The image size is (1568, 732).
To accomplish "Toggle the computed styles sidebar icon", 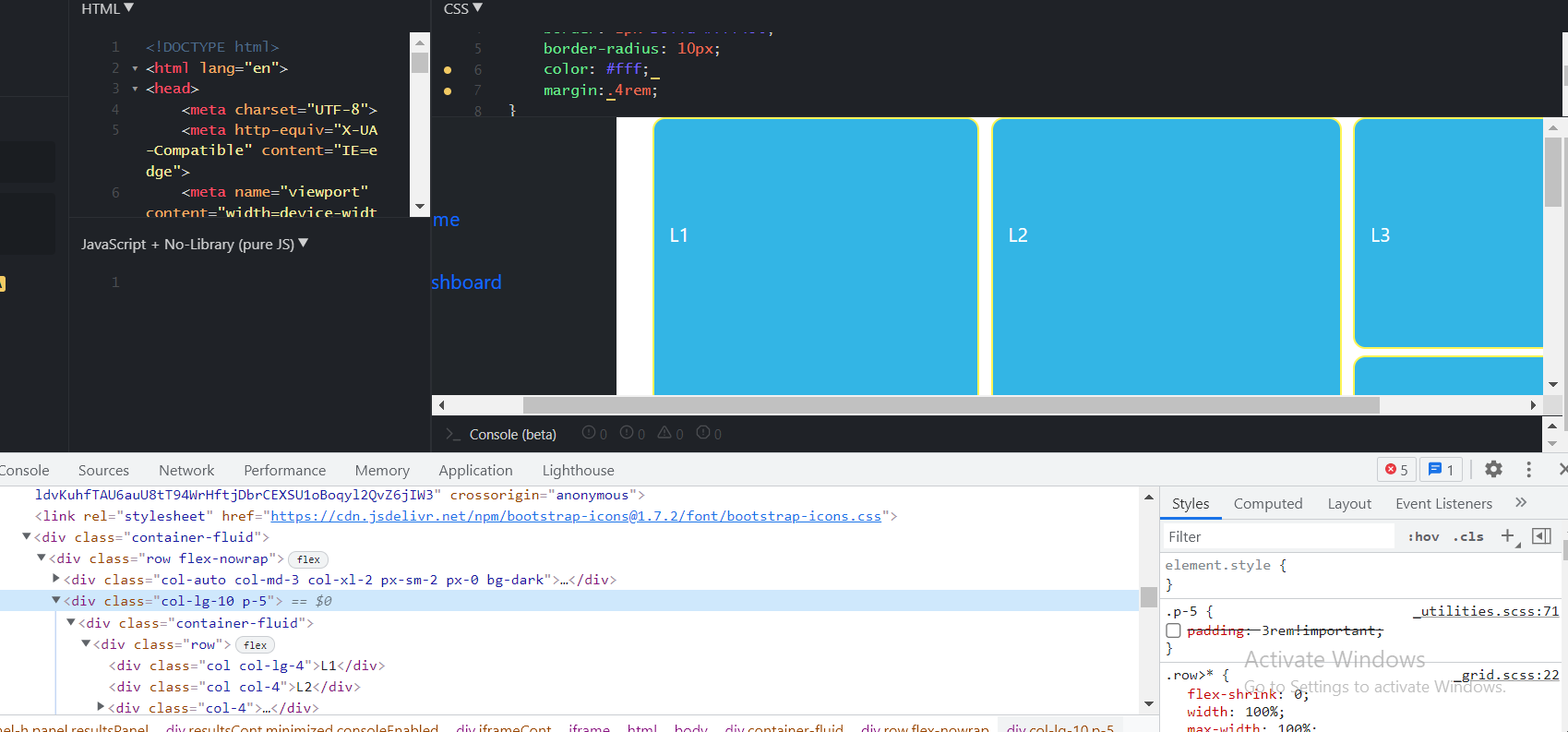I will pyautogui.click(x=1541, y=536).
